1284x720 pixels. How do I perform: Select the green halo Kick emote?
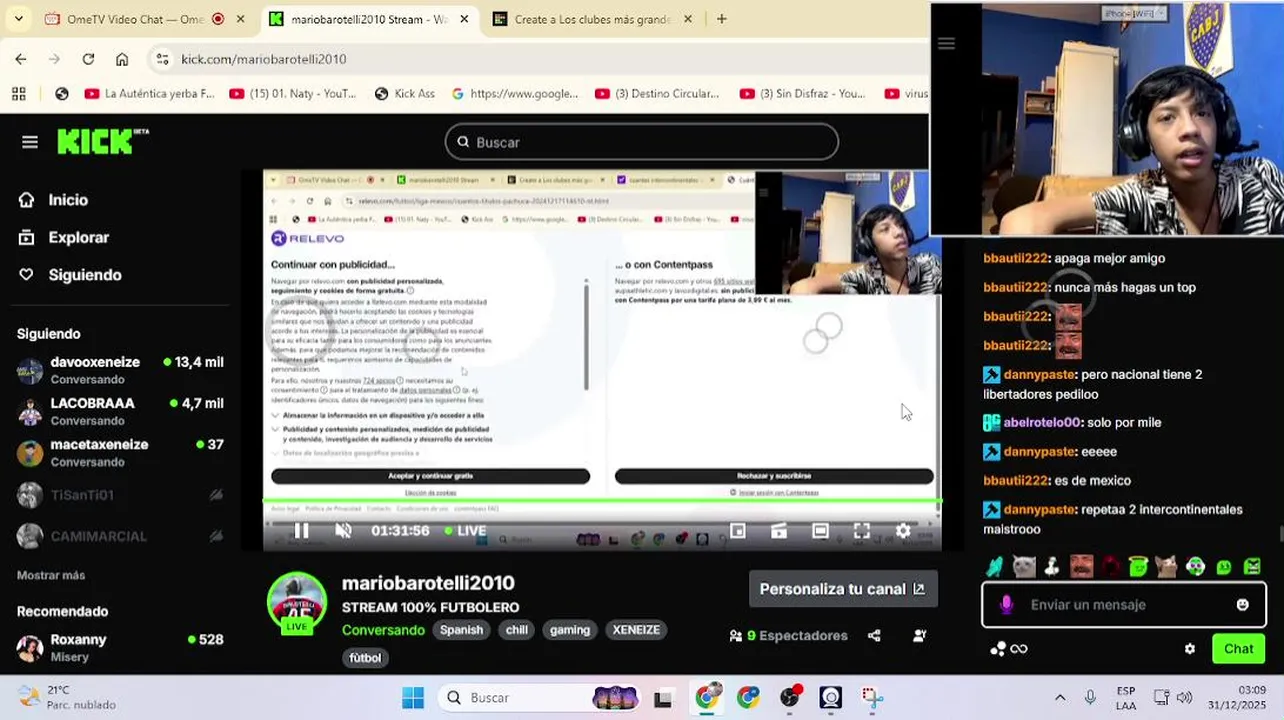point(1138,567)
